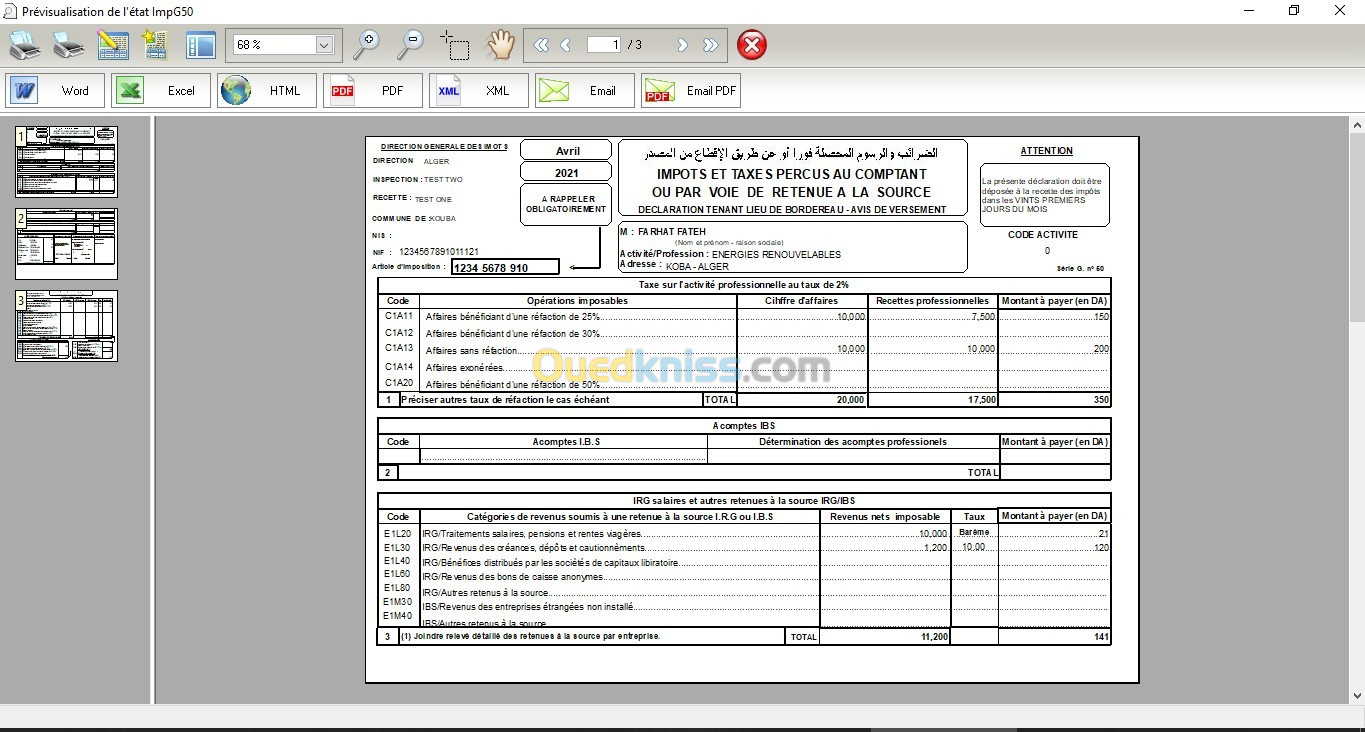Export the report to XML
The height and width of the screenshot is (732, 1365).
coord(479,90)
